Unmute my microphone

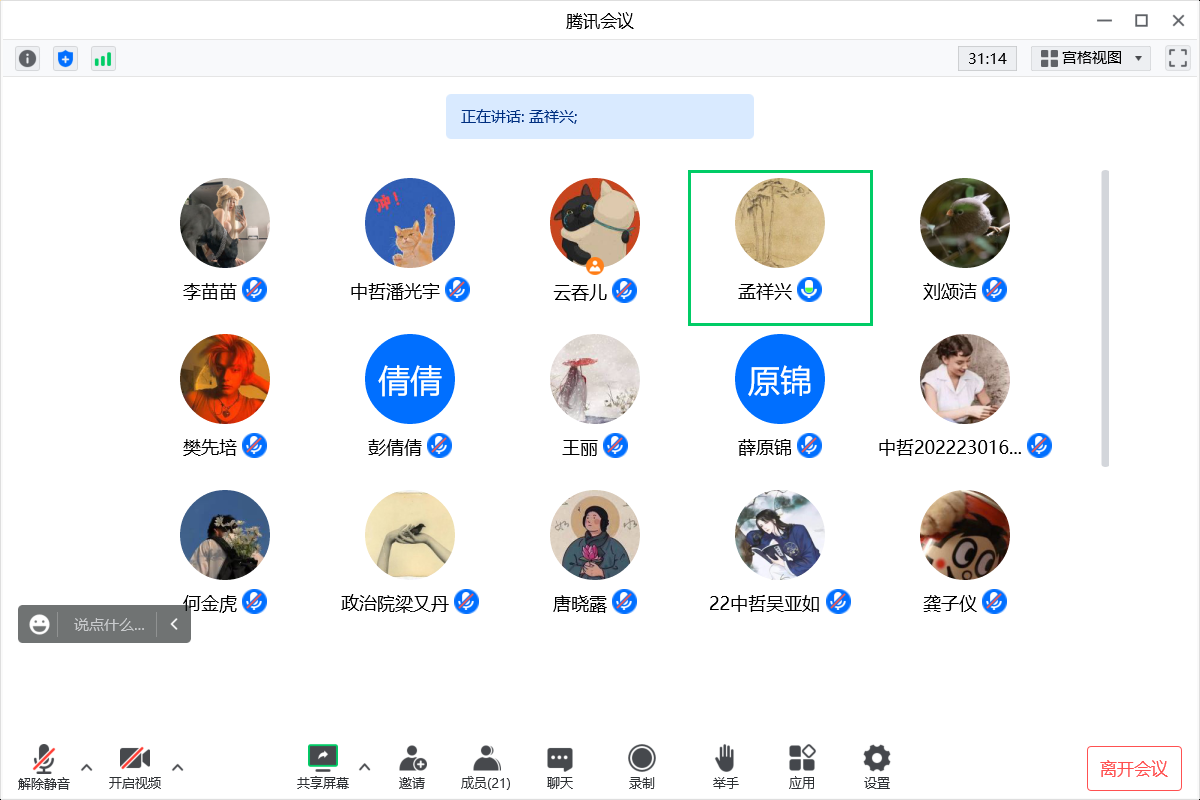click(44, 767)
